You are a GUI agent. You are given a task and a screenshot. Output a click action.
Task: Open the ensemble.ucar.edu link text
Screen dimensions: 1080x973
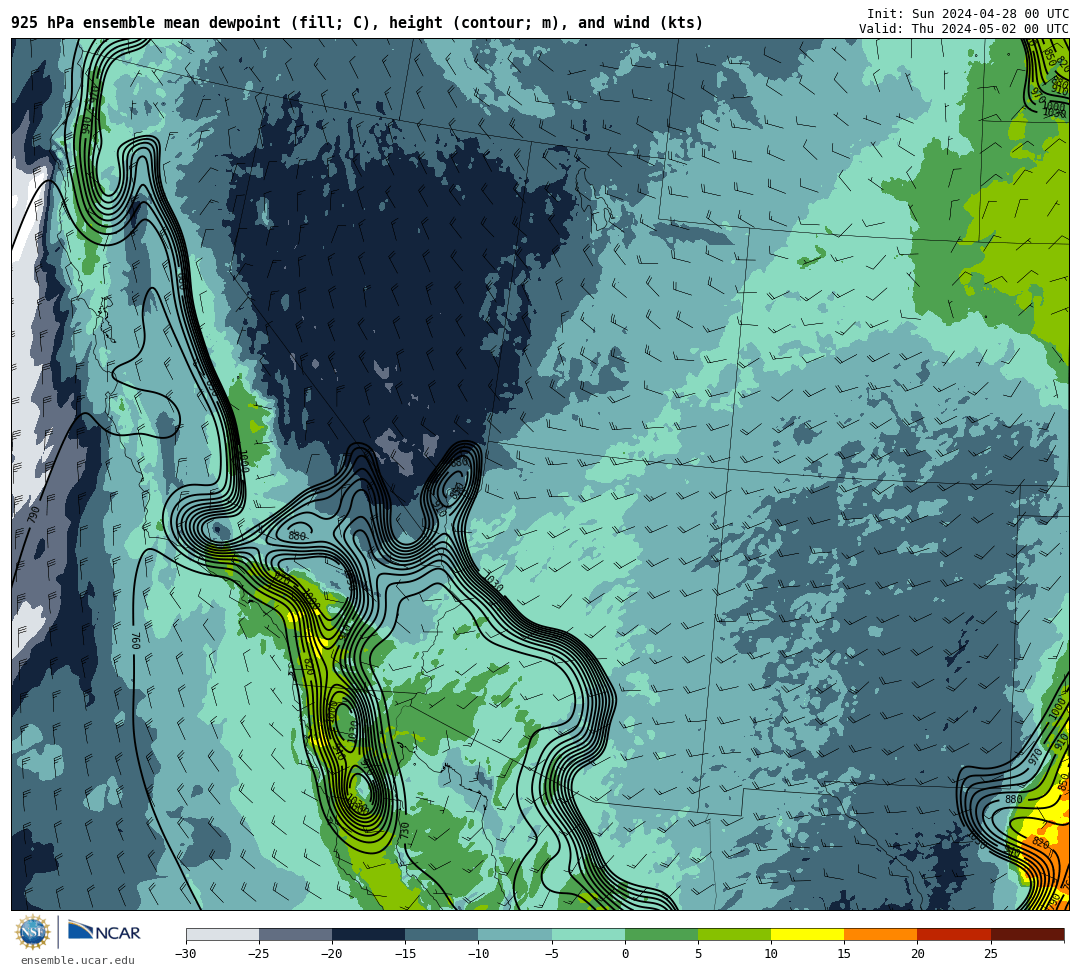78,960
